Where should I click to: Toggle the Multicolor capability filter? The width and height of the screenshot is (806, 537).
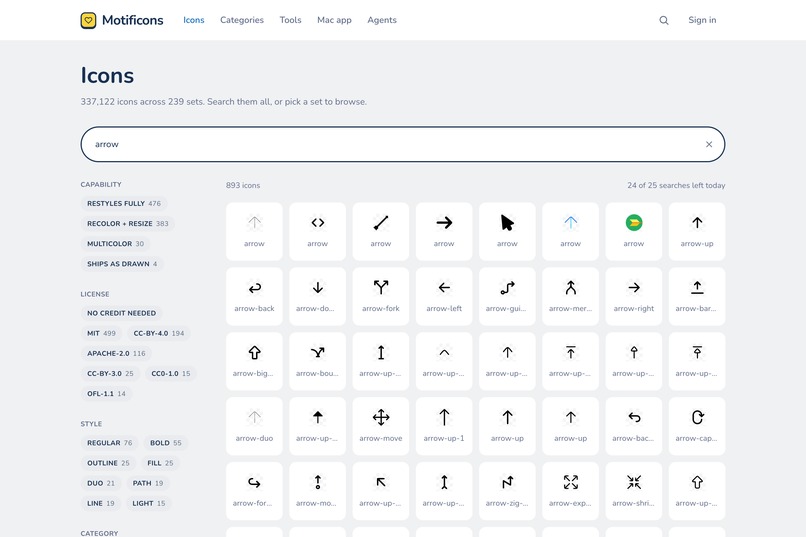(x=116, y=244)
